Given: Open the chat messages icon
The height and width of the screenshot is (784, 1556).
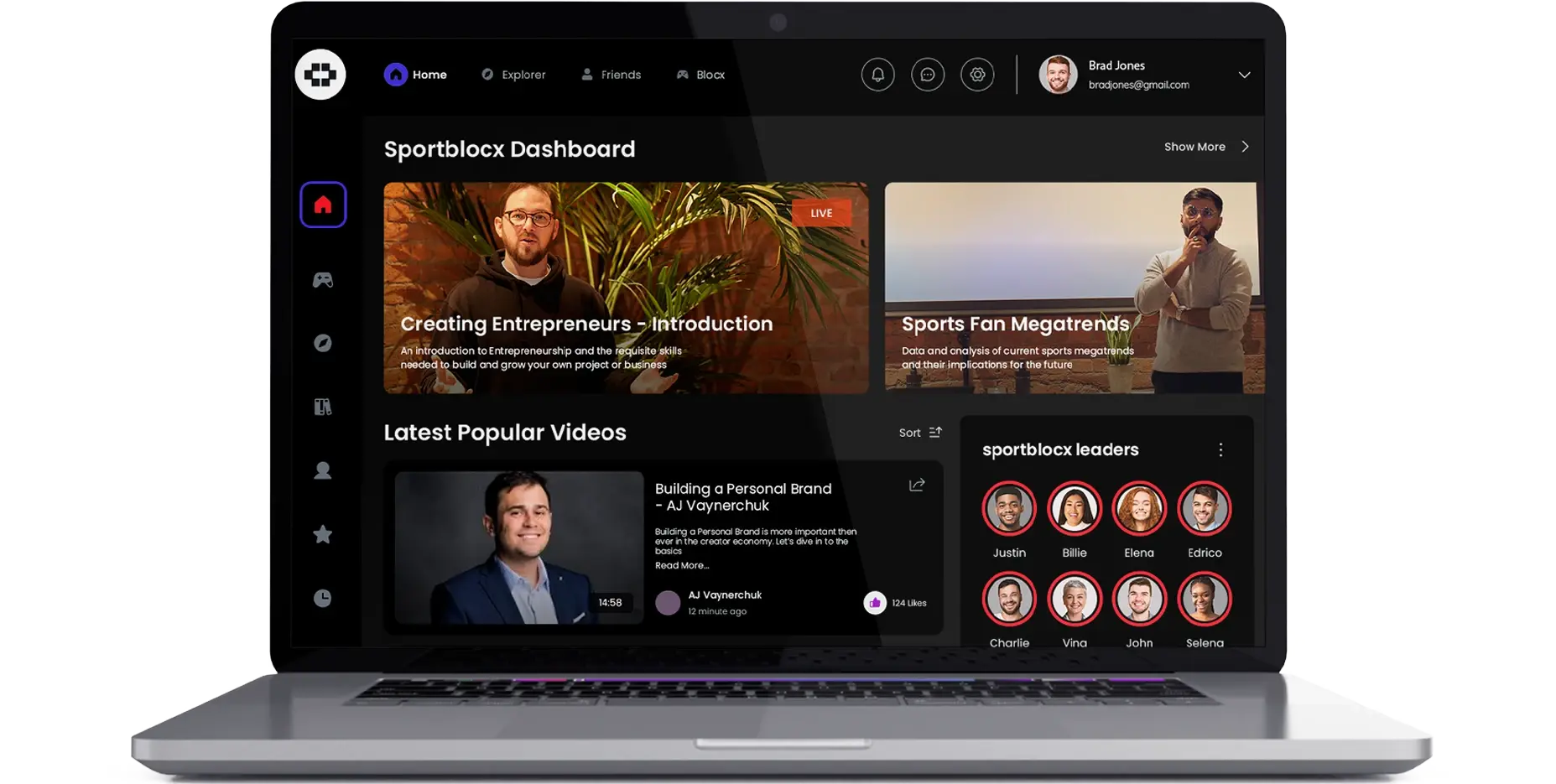Looking at the screenshot, I should tap(928, 75).
